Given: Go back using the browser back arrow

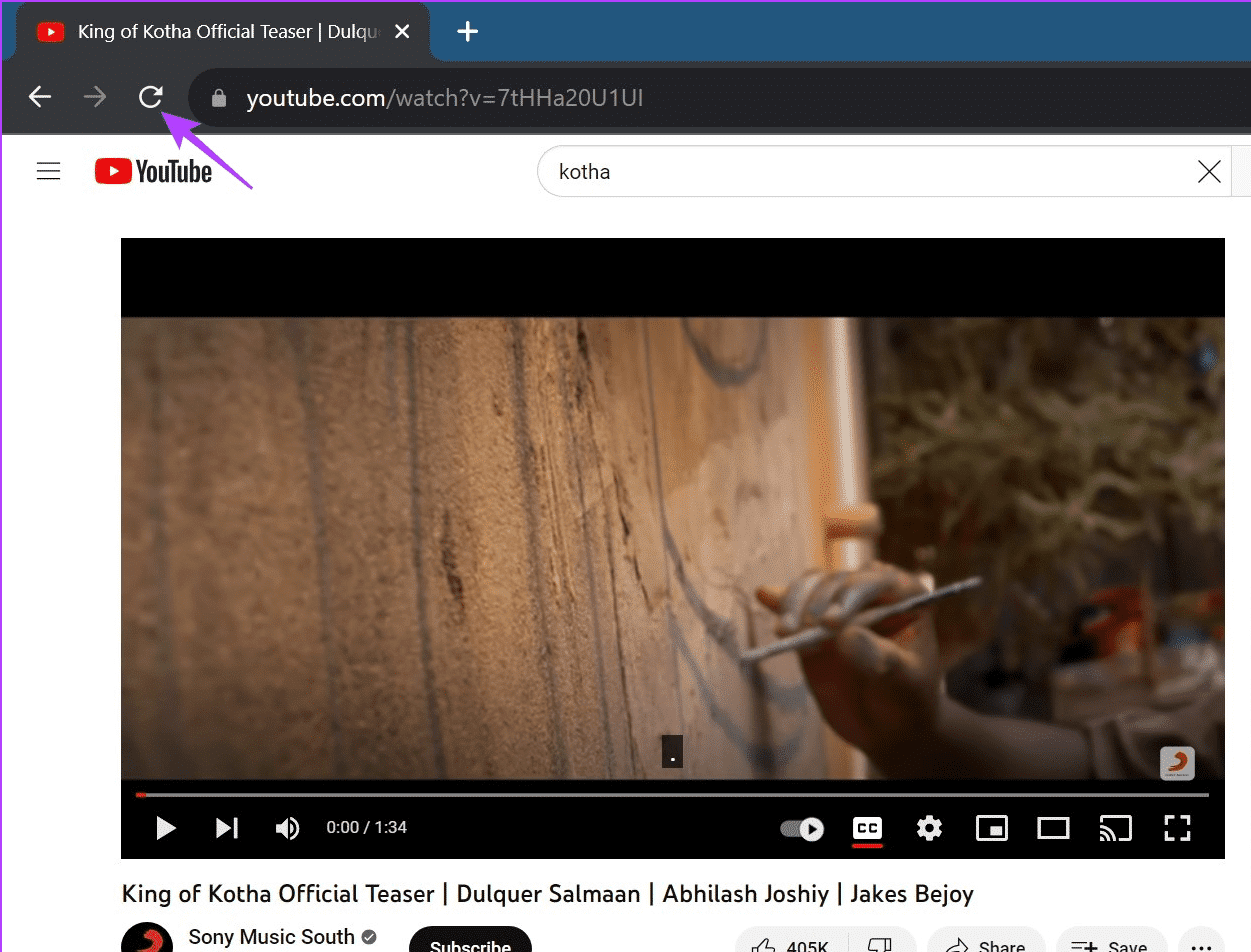Looking at the screenshot, I should tap(40, 97).
